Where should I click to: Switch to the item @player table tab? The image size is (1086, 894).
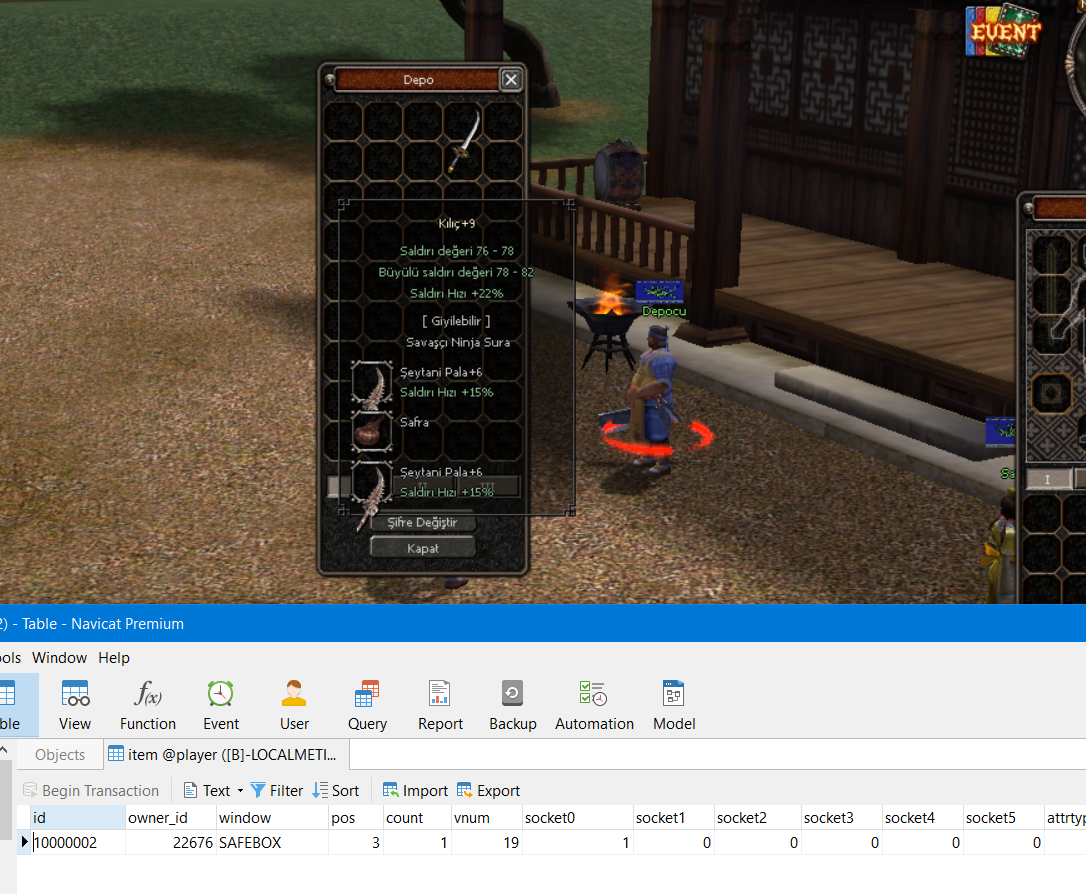226,755
